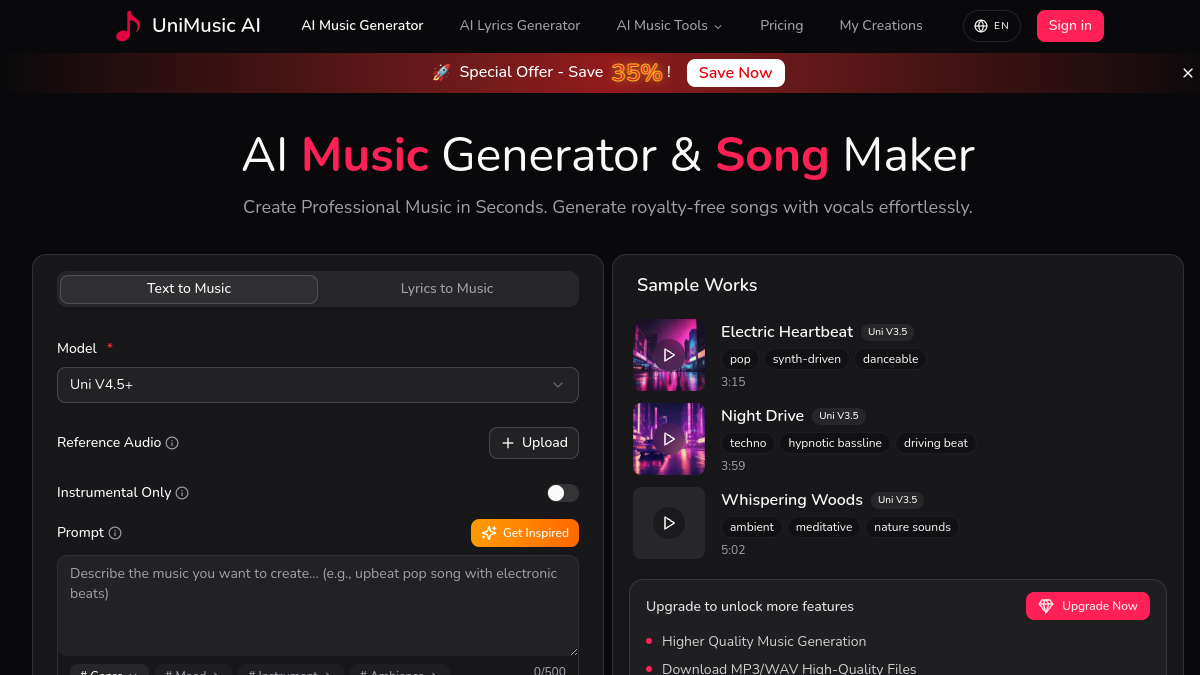Click the Sample Works heading

(x=697, y=285)
